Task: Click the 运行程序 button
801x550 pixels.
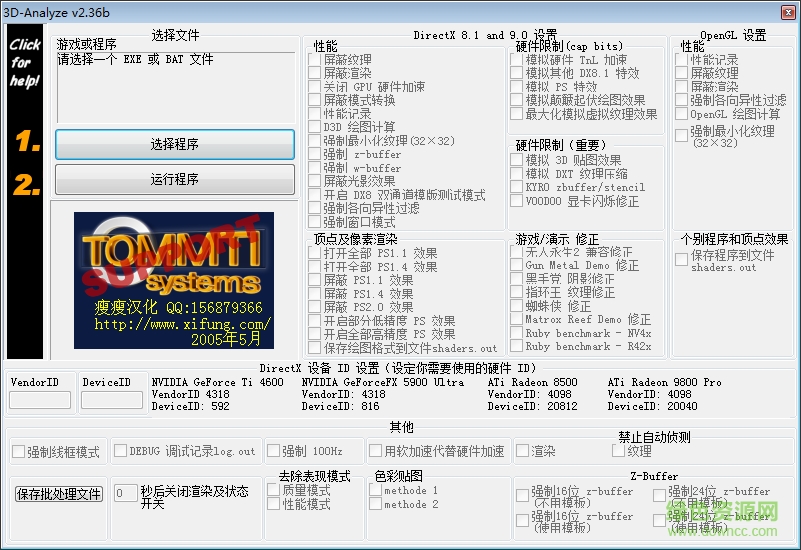Action: (x=175, y=179)
